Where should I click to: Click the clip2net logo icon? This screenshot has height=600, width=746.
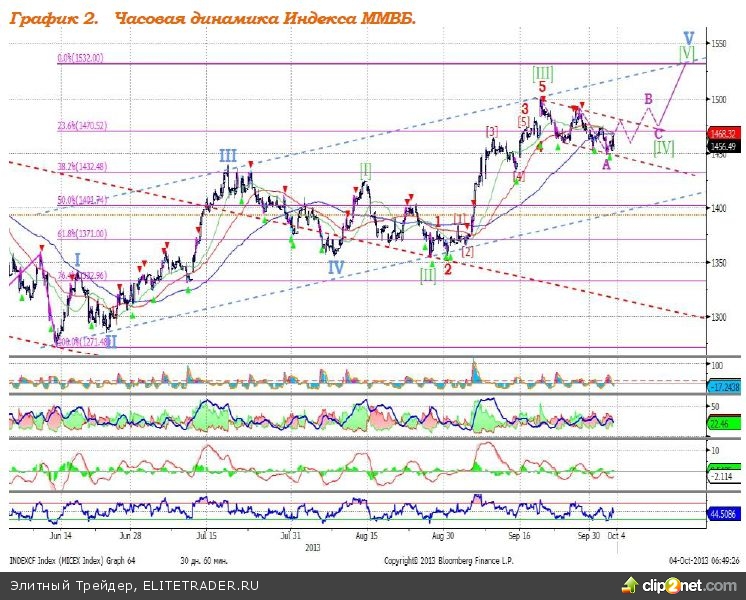(631, 584)
